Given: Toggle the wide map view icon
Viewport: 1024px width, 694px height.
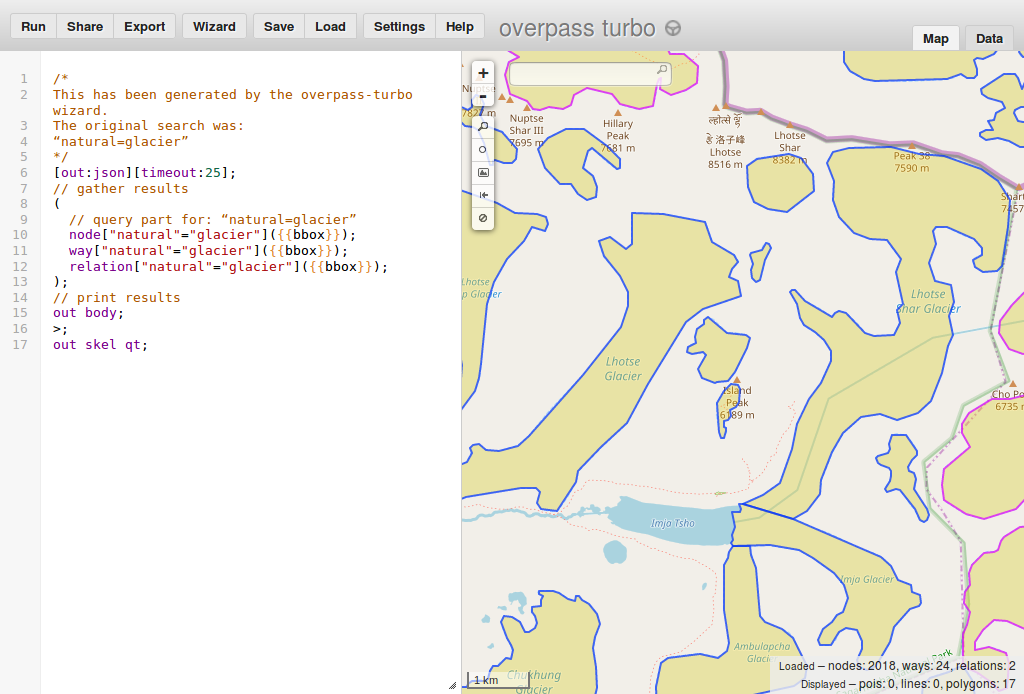Looking at the screenshot, I should (x=483, y=195).
